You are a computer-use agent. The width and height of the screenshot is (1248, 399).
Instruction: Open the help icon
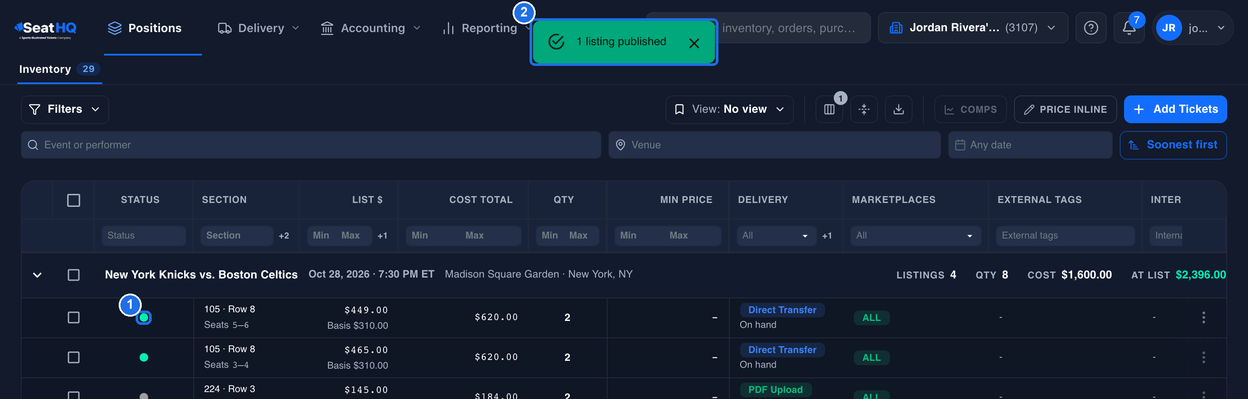1091,28
